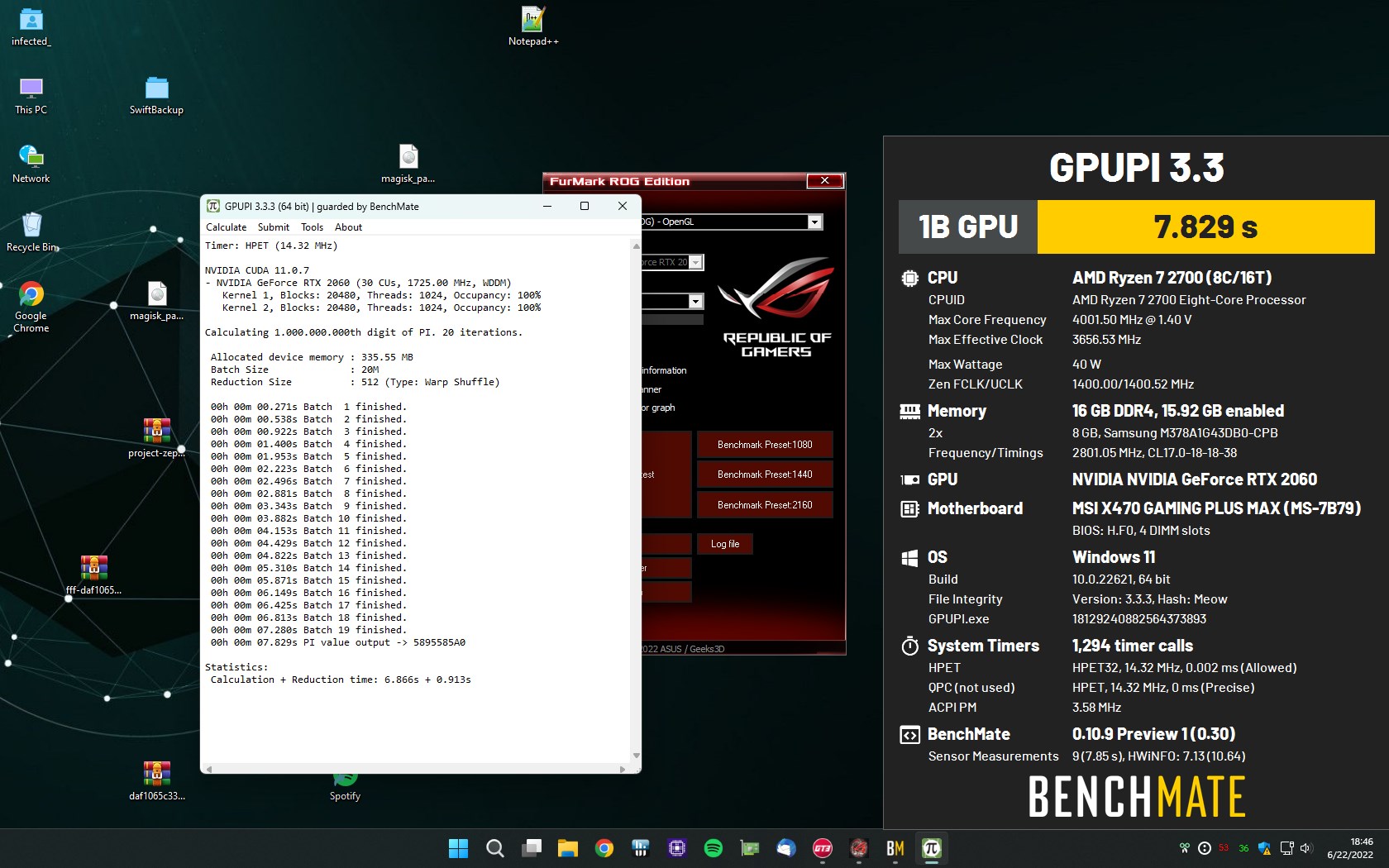Click the 'AMD Ryzen 7 2700 (8C/16T)' text
The width and height of the screenshot is (1389, 868).
coord(1172,278)
